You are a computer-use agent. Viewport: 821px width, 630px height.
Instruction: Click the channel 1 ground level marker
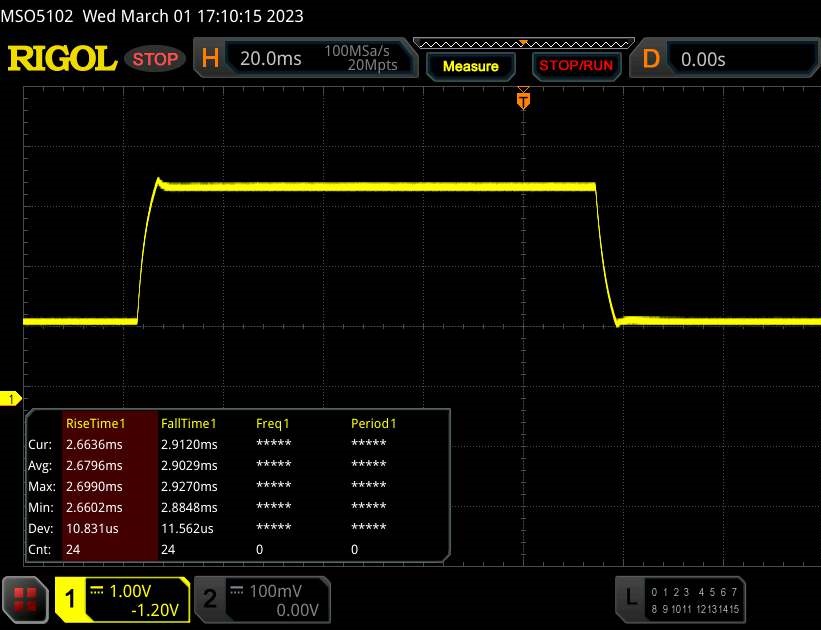coord(10,399)
